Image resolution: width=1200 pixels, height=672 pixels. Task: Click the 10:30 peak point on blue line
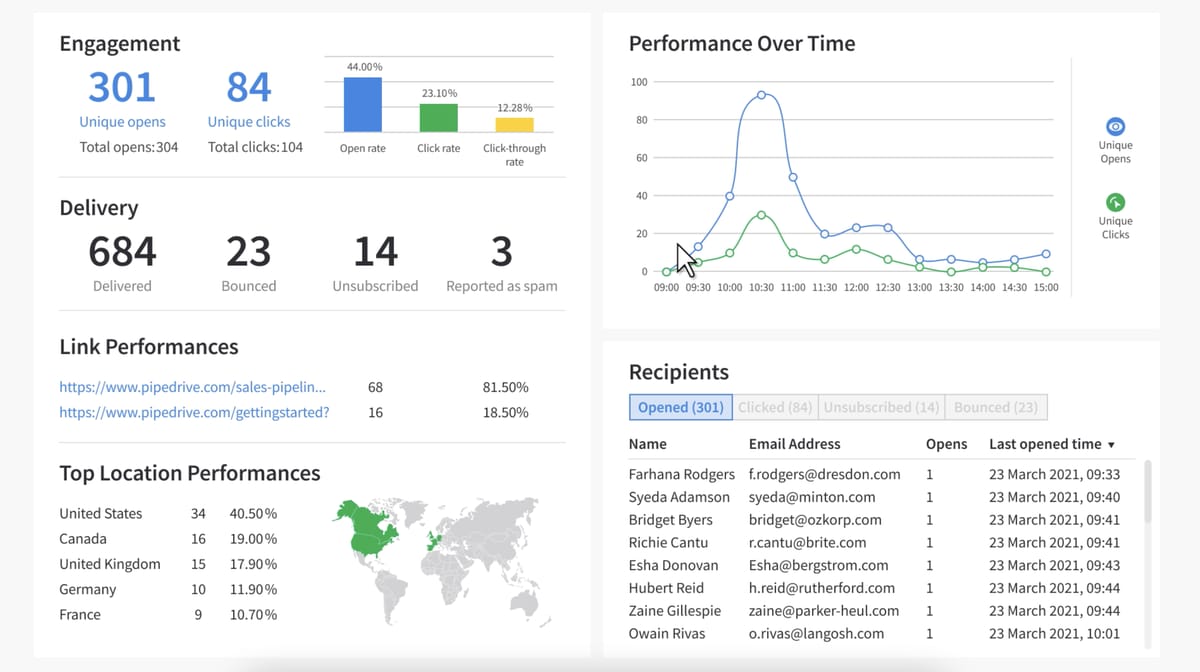point(761,95)
